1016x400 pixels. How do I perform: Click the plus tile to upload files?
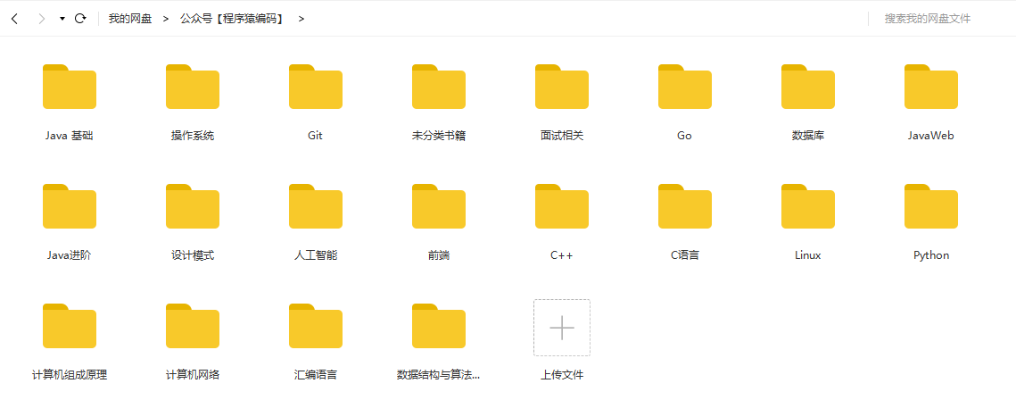coord(562,327)
